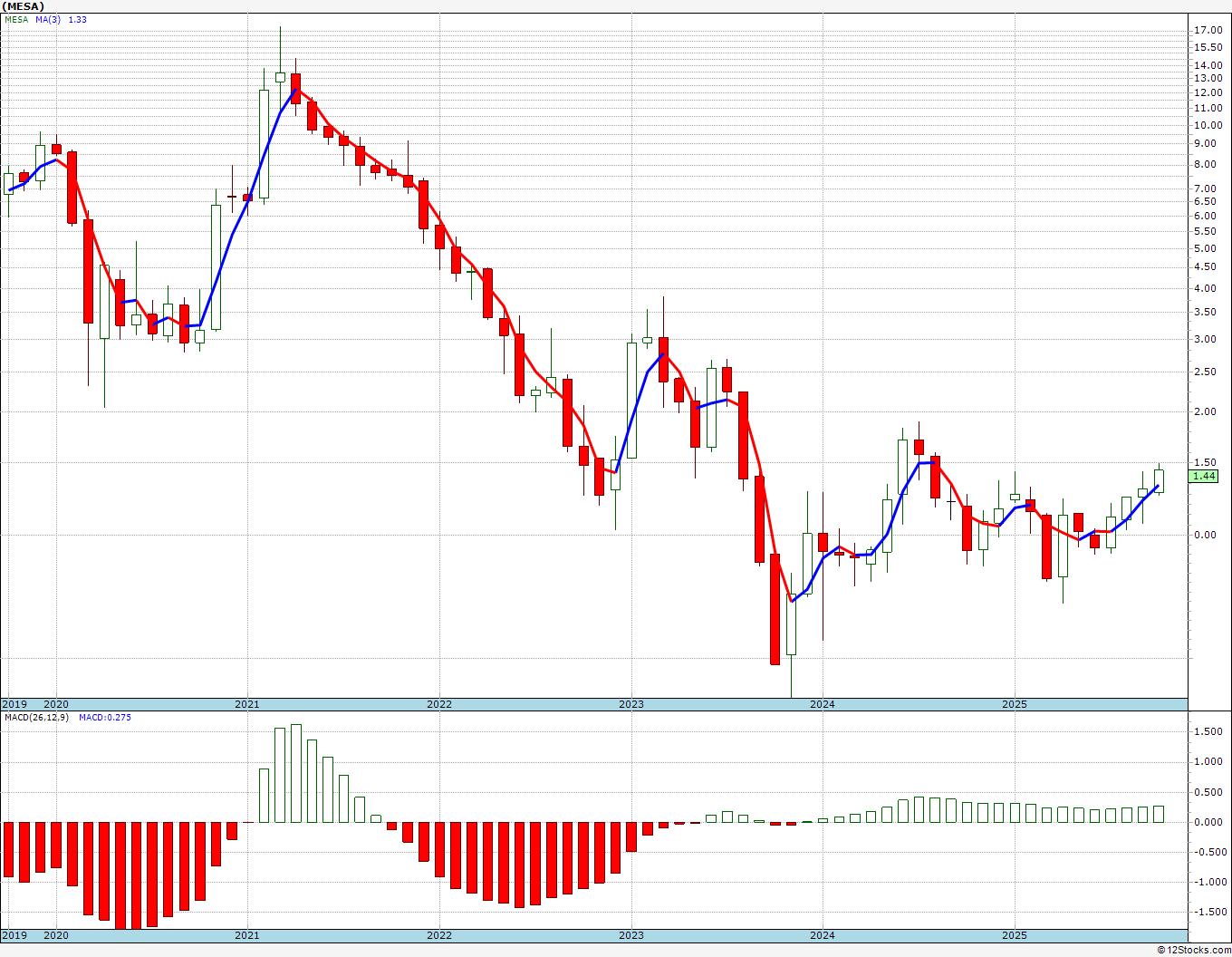Select the MA(3) 1.33 legend label
This screenshot has width=1232, height=957.
pyautogui.click(x=62, y=19)
